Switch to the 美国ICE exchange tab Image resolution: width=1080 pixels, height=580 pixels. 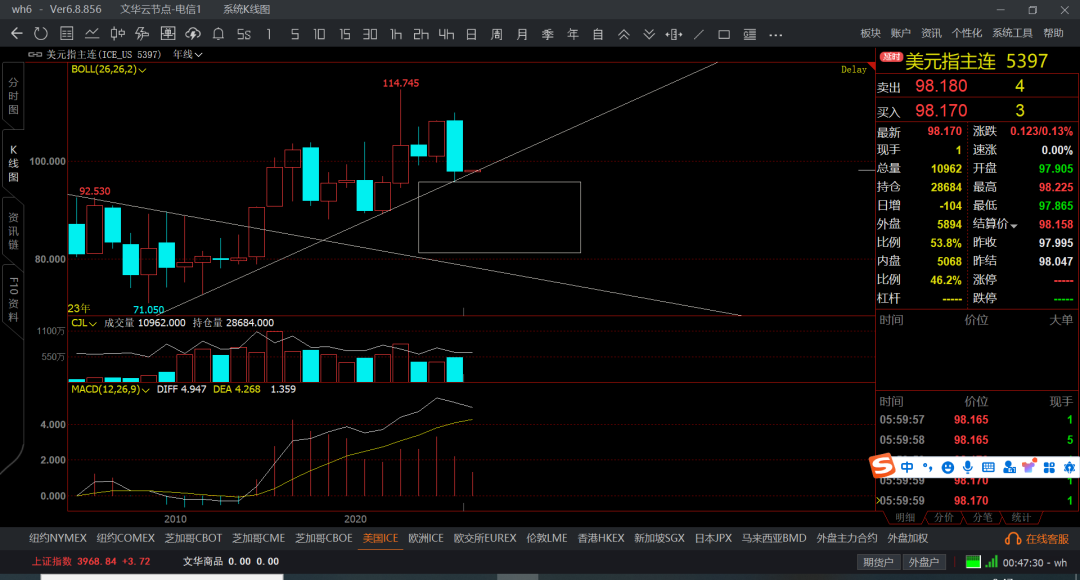(380, 539)
